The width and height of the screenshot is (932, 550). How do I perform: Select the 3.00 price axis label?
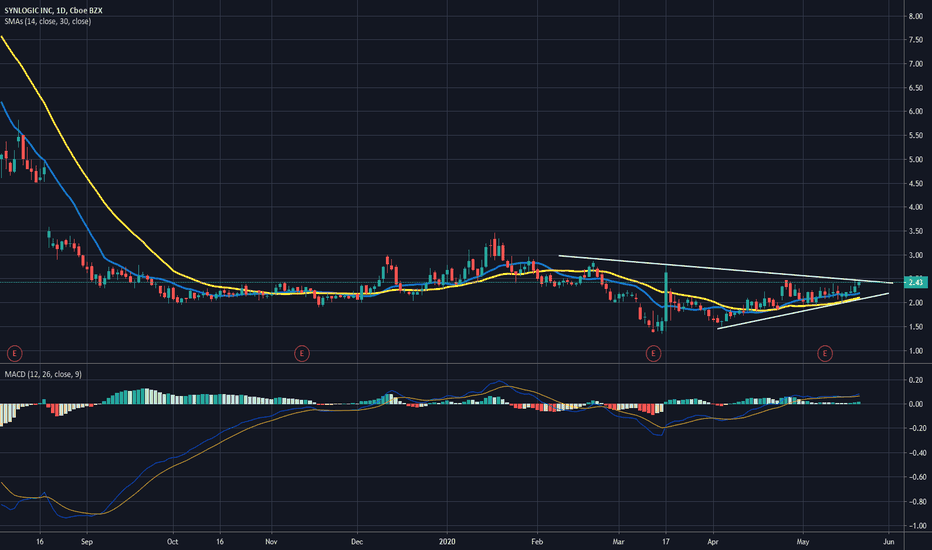(x=915, y=255)
